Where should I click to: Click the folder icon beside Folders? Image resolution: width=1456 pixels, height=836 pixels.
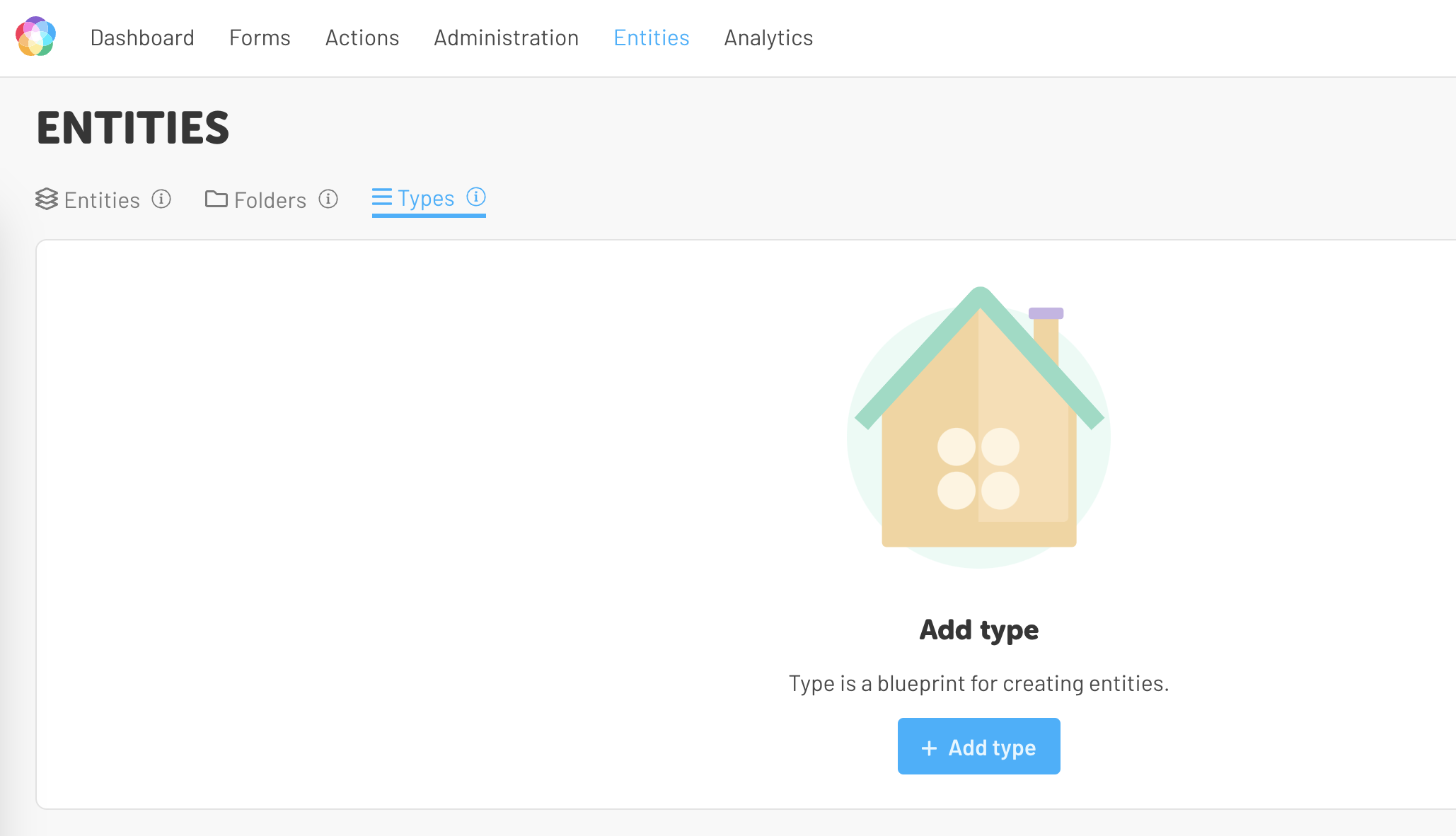(x=216, y=199)
